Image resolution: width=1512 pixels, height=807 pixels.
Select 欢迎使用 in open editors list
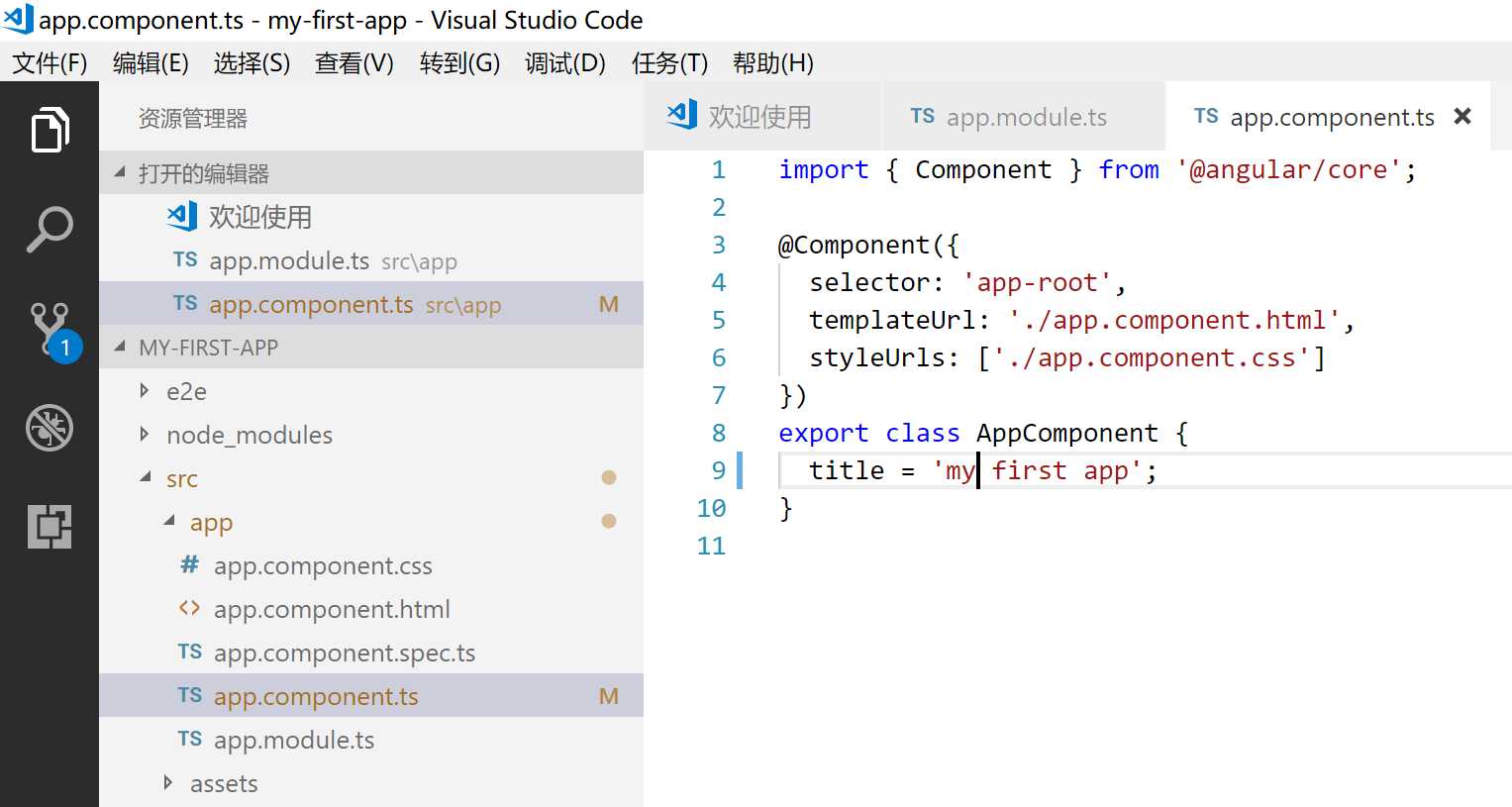371,216
